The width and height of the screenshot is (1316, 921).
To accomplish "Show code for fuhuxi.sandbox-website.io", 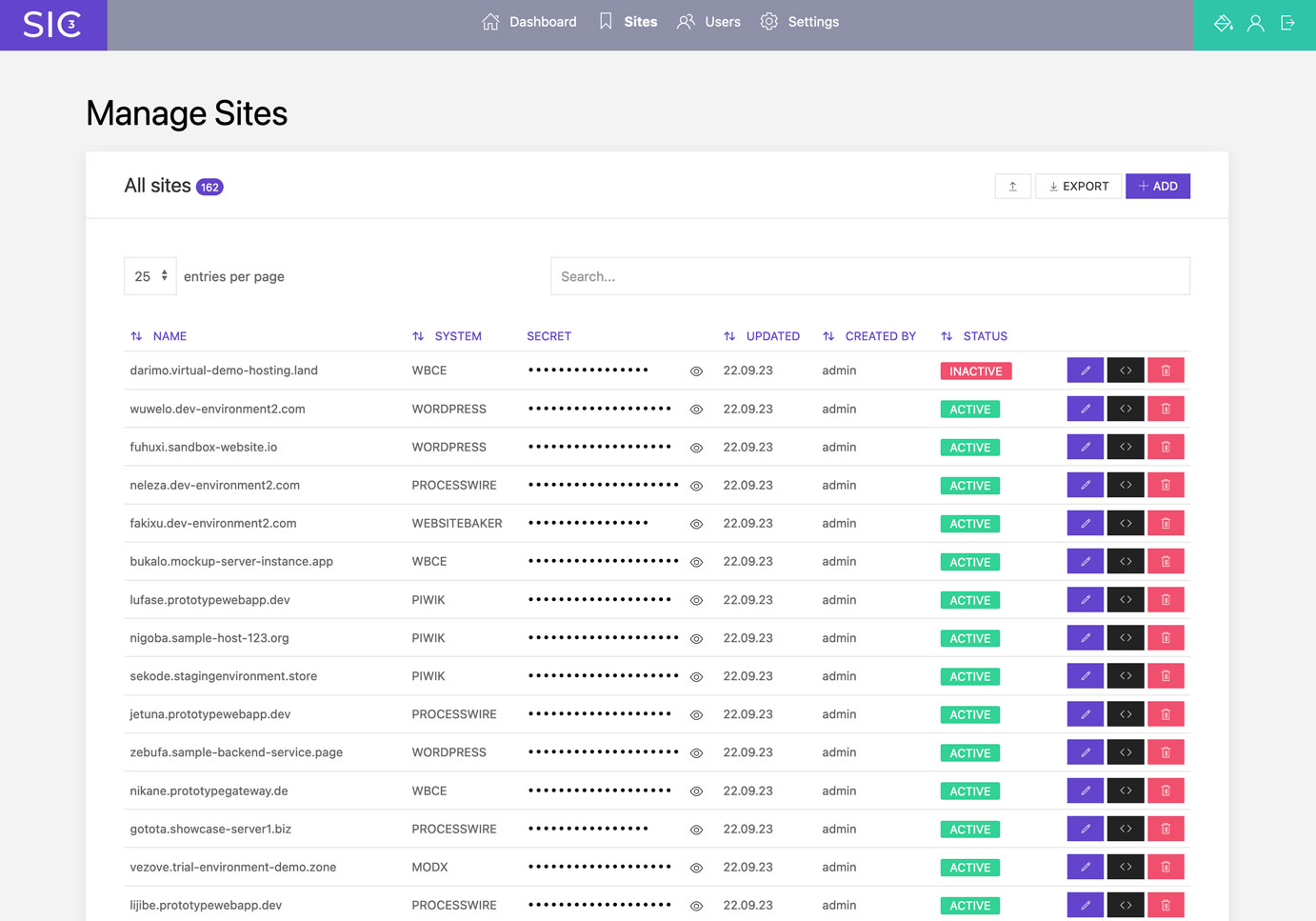I will coord(1126,447).
